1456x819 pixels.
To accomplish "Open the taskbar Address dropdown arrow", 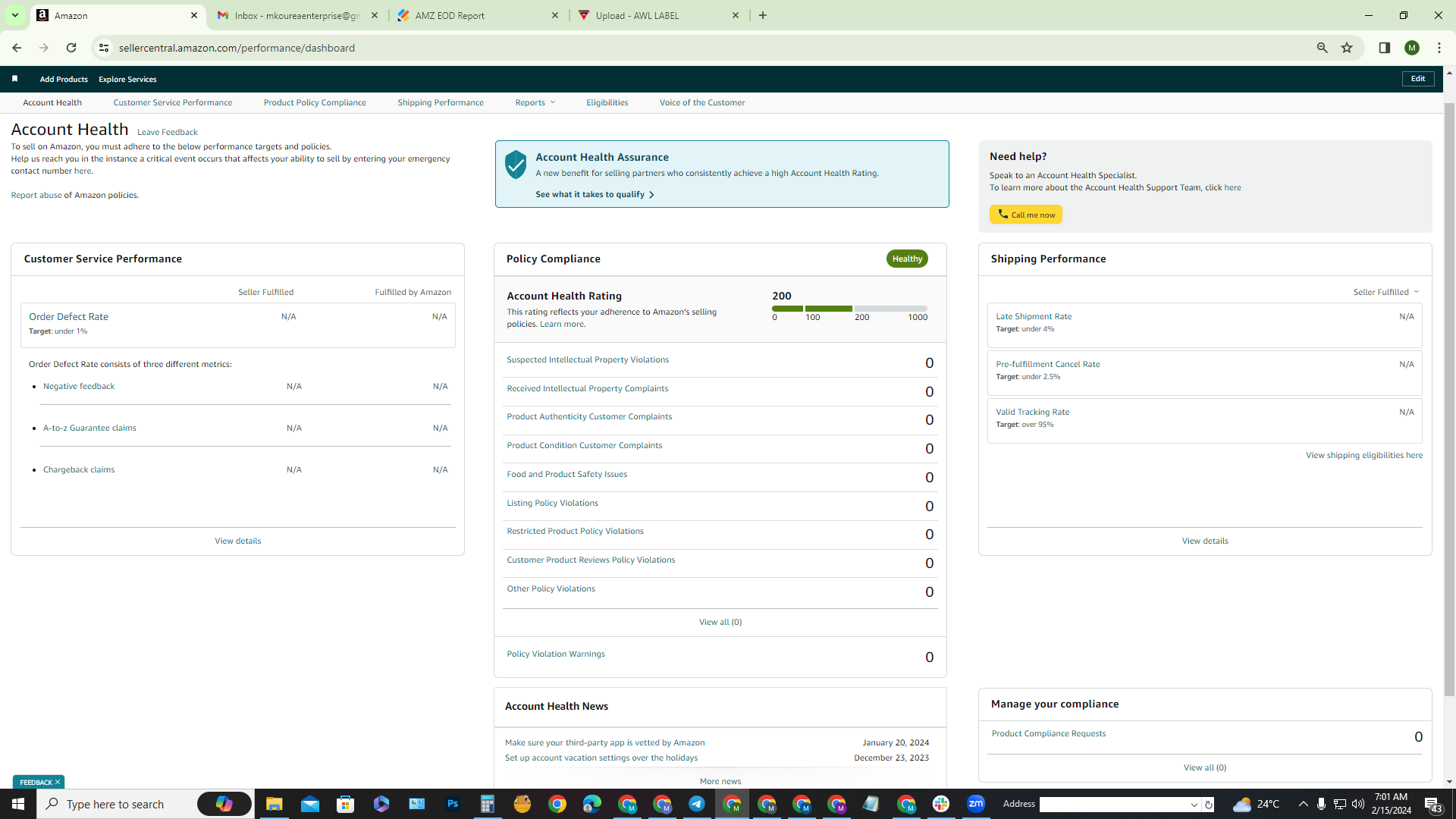I will [1194, 805].
